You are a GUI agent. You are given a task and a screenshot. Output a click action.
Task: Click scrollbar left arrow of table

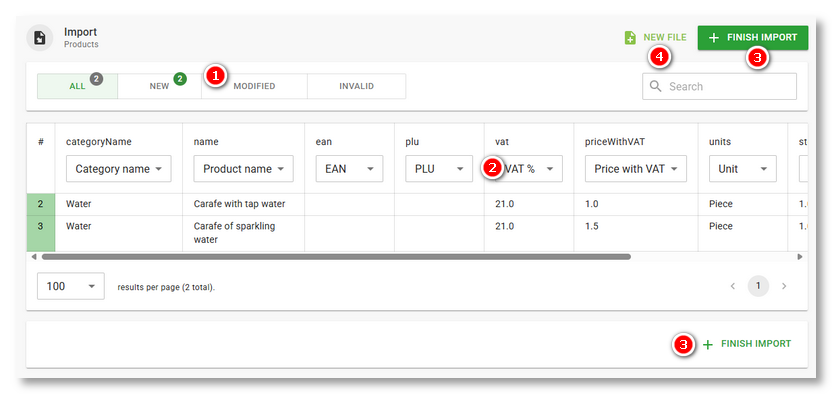tap(34, 257)
